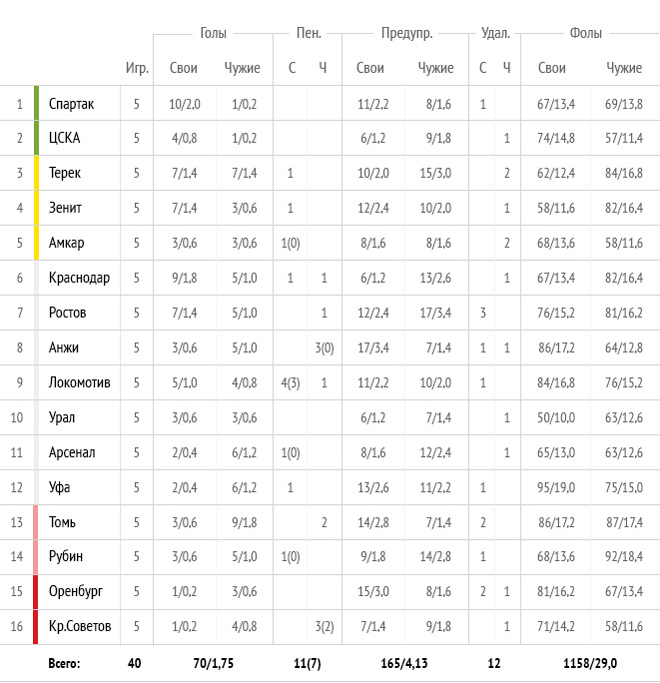Click Уфа's own fouls value 95/19,0
Image resolution: width=660 pixels, height=683 pixels.
pos(556,487)
